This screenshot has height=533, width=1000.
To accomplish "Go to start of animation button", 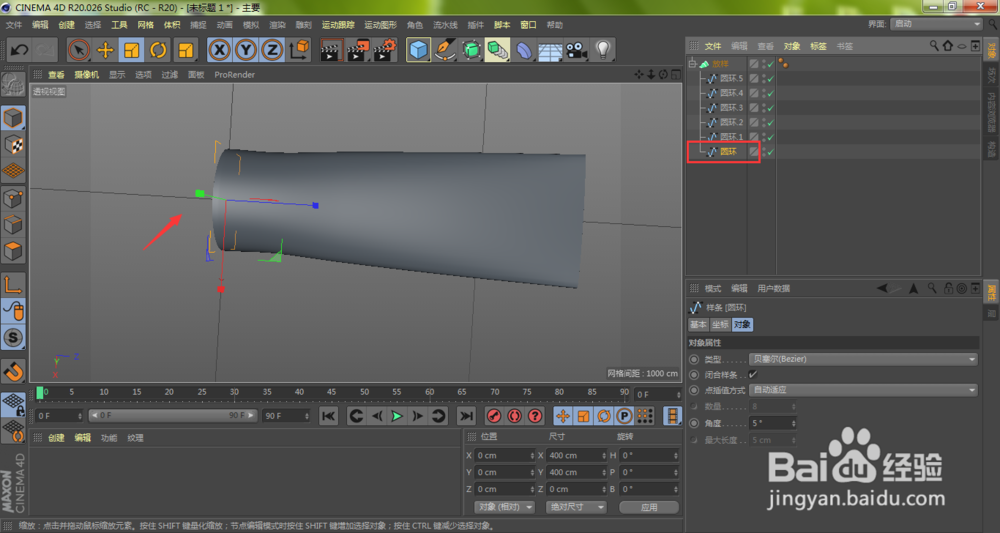I will pyautogui.click(x=328, y=416).
